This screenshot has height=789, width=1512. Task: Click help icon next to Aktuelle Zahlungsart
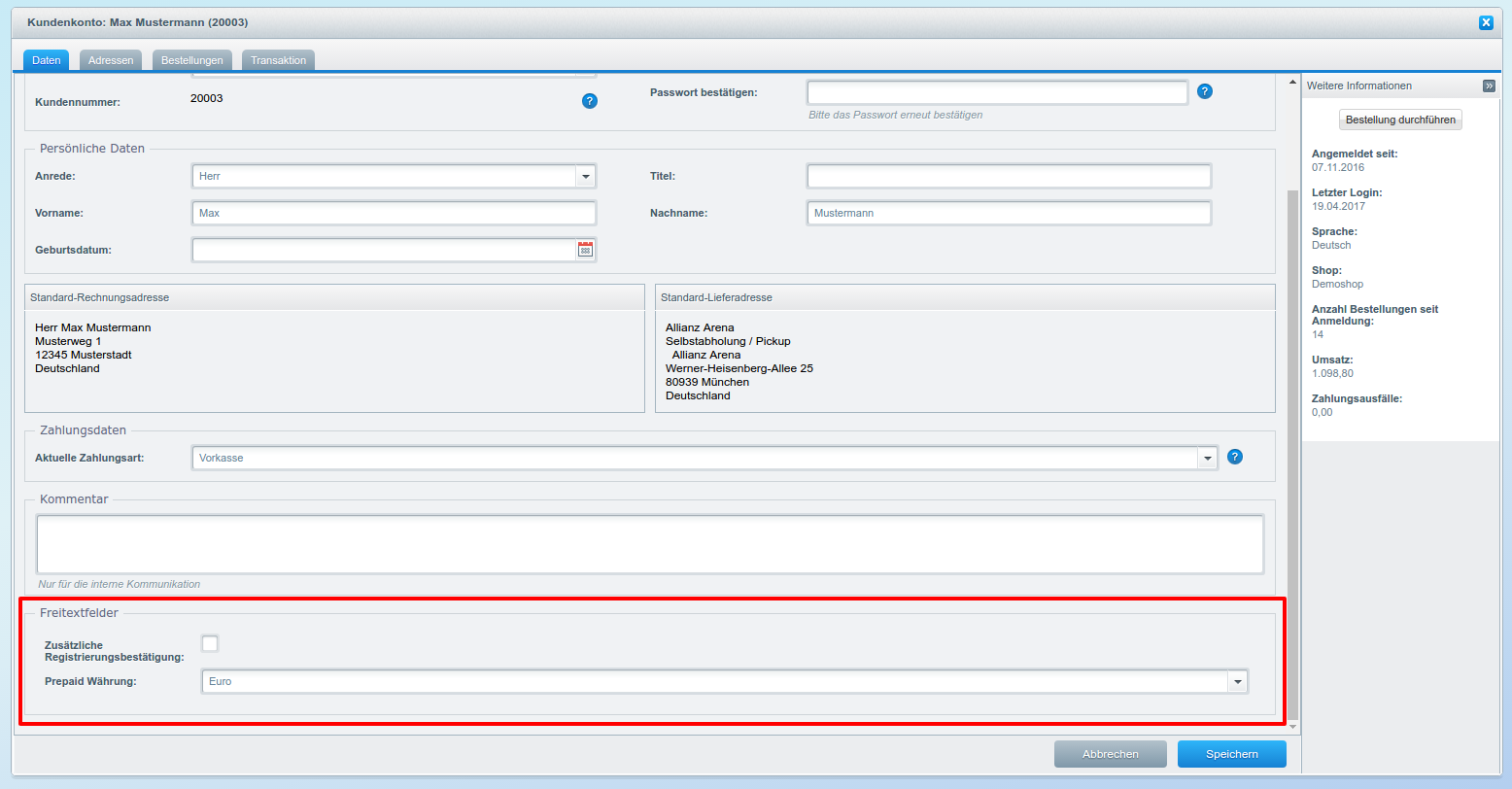click(x=1235, y=457)
